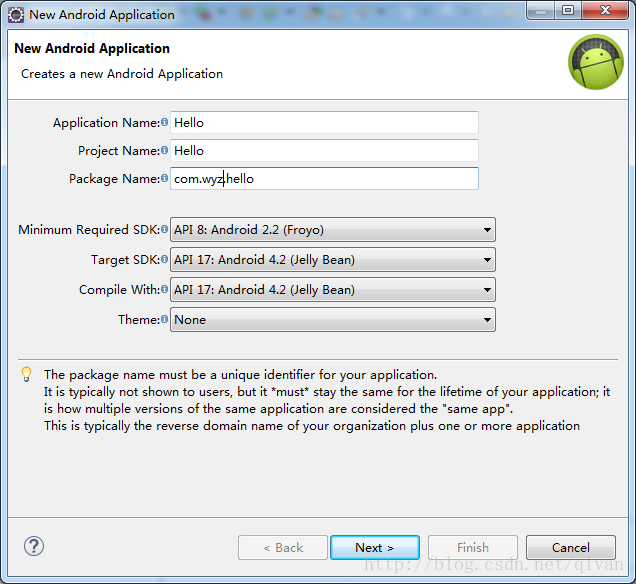Click the info icon next to Minimum Required SDK
Viewport: 636px width, 584px height.
point(164,229)
